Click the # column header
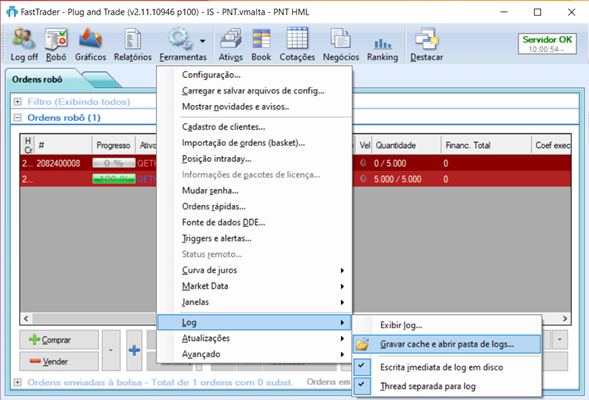The height and width of the screenshot is (400, 589). pos(63,145)
